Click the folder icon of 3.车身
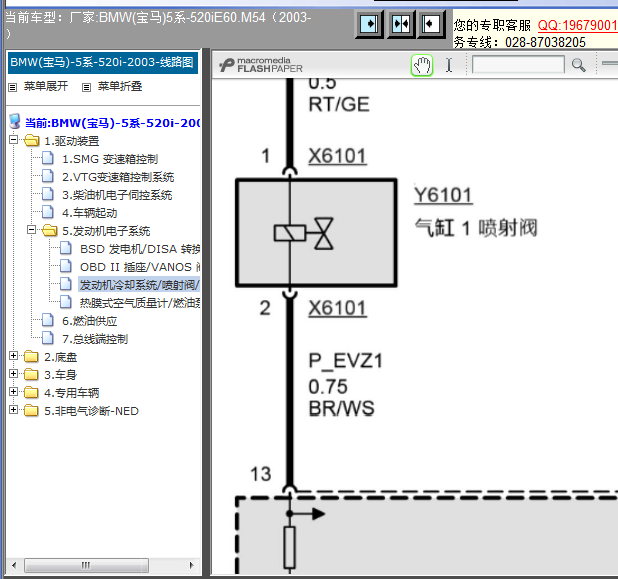Image resolution: width=618 pixels, height=579 pixels. click(x=31, y=374)
